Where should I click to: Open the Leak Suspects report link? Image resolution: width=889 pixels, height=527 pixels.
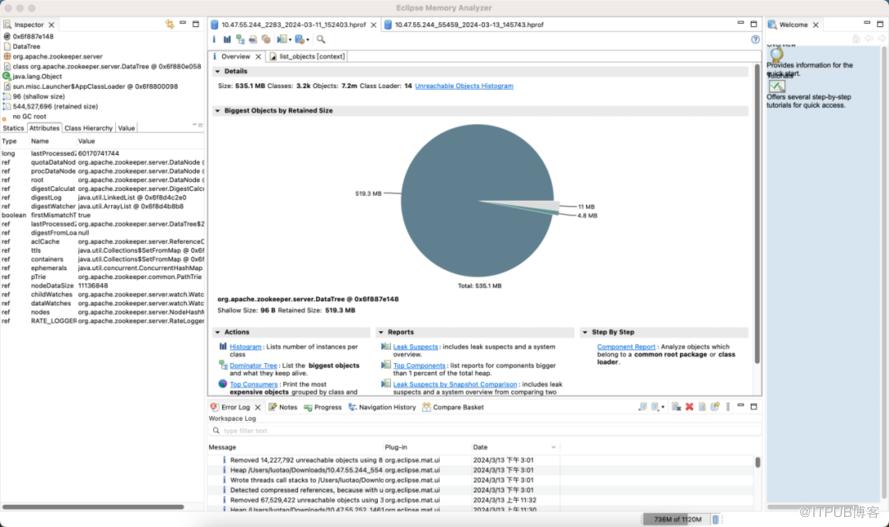pos(416,347)
